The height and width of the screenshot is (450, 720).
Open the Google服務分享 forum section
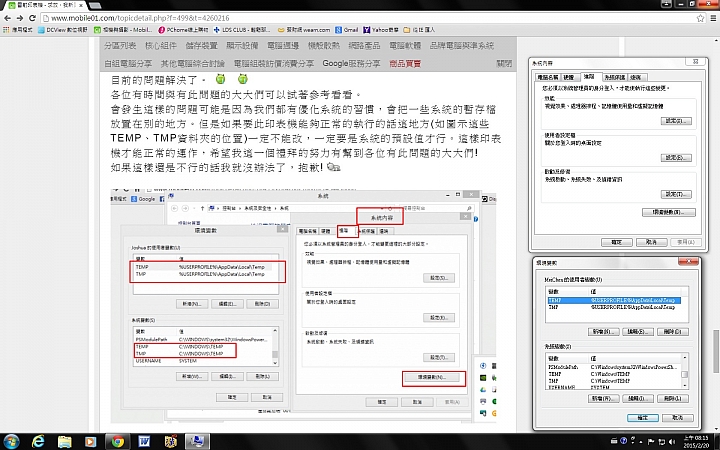click(x=351, y=63)
